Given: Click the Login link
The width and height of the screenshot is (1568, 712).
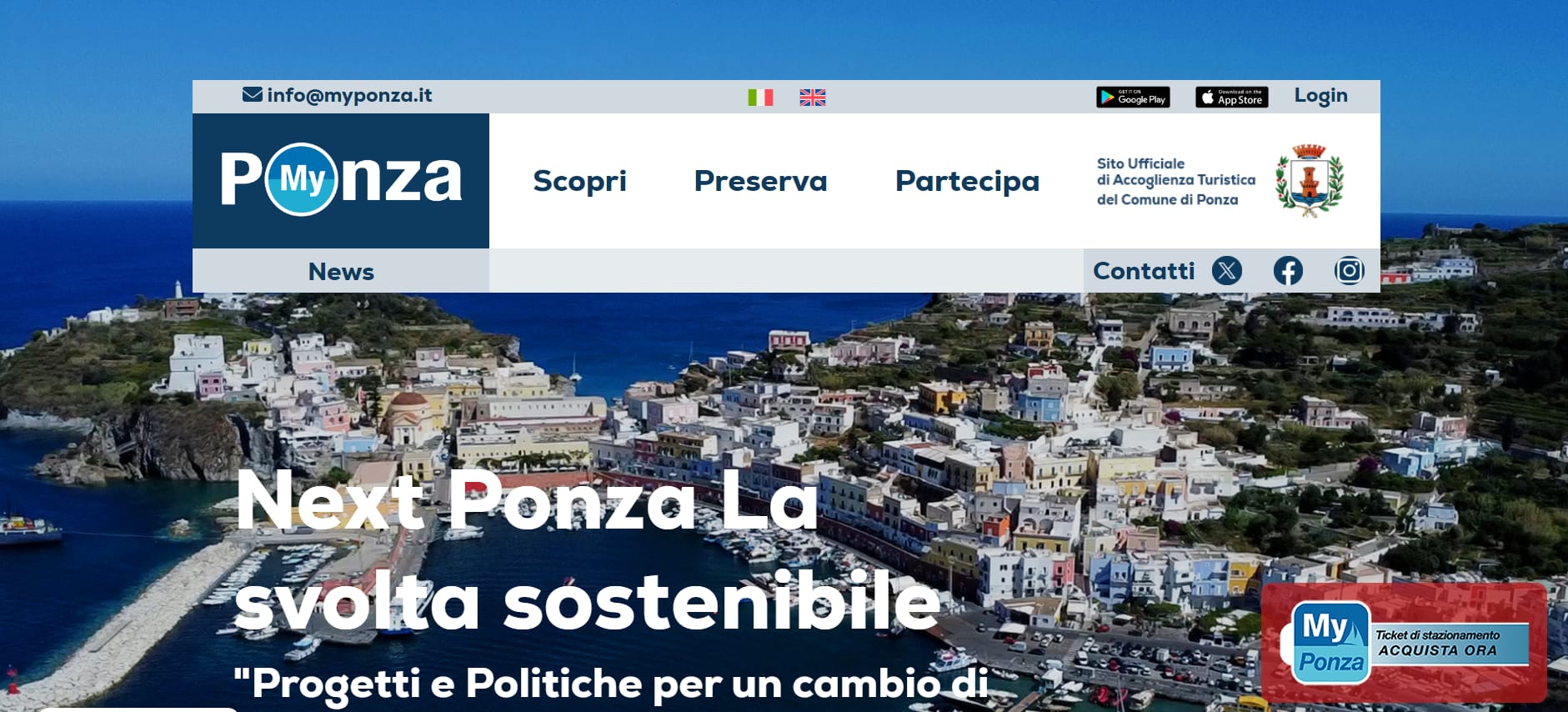Looking at the screenshot, I should point(1320,96).
